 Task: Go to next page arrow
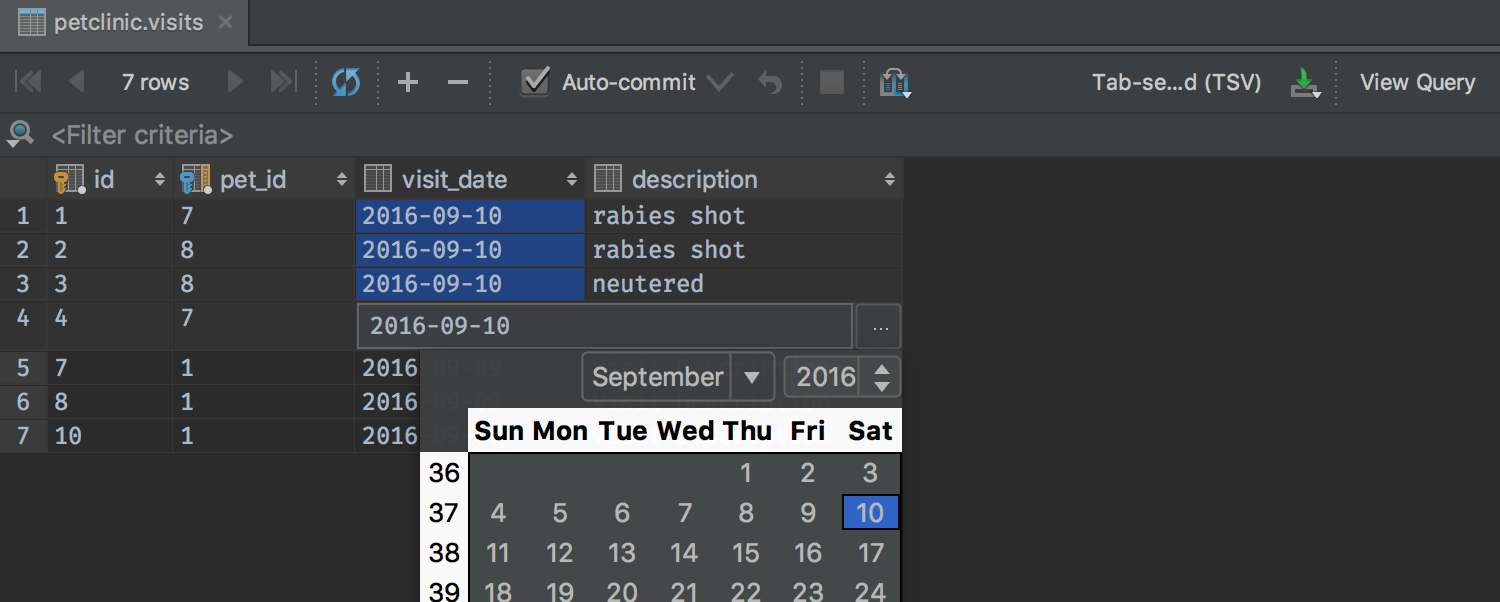coord(235,82)
